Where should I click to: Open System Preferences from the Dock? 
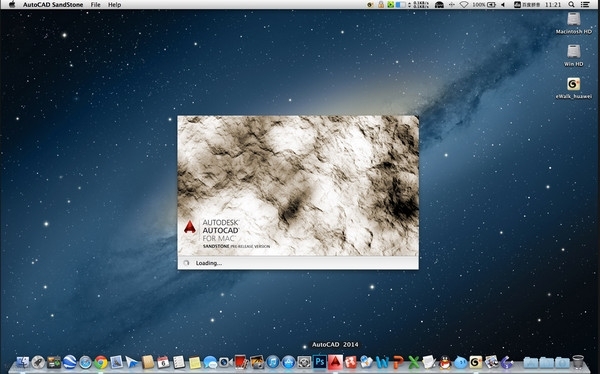(304, 362)
